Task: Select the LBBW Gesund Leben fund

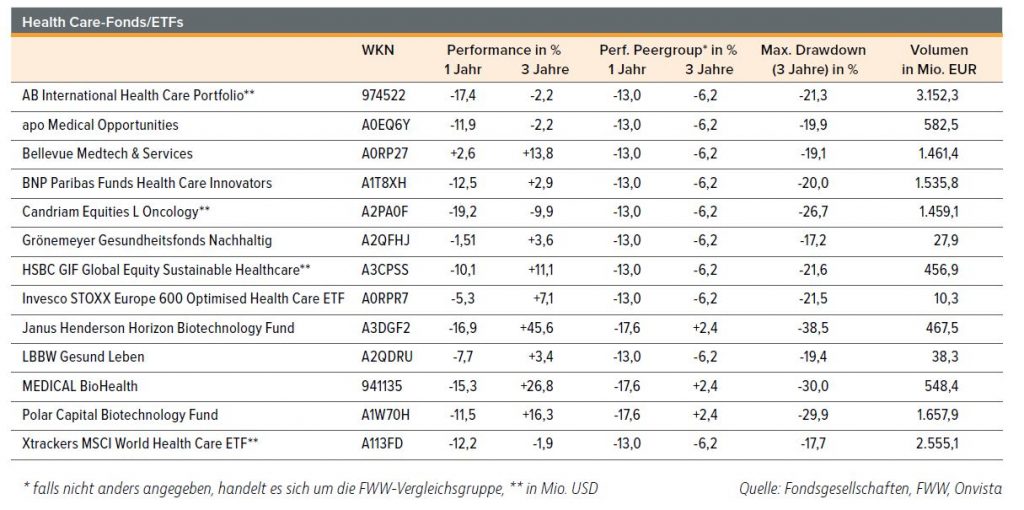Action: [83, 357]
